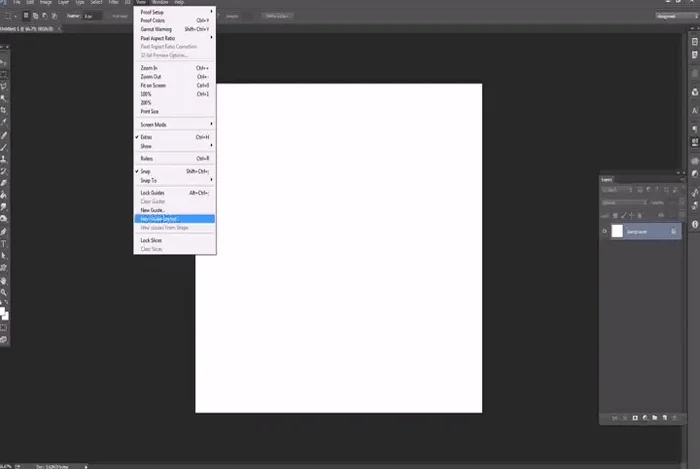Viewport: 700px width, 469px height.
Task: Select the Zoom tool in the toolbox
Action: (x=4, y=293)
